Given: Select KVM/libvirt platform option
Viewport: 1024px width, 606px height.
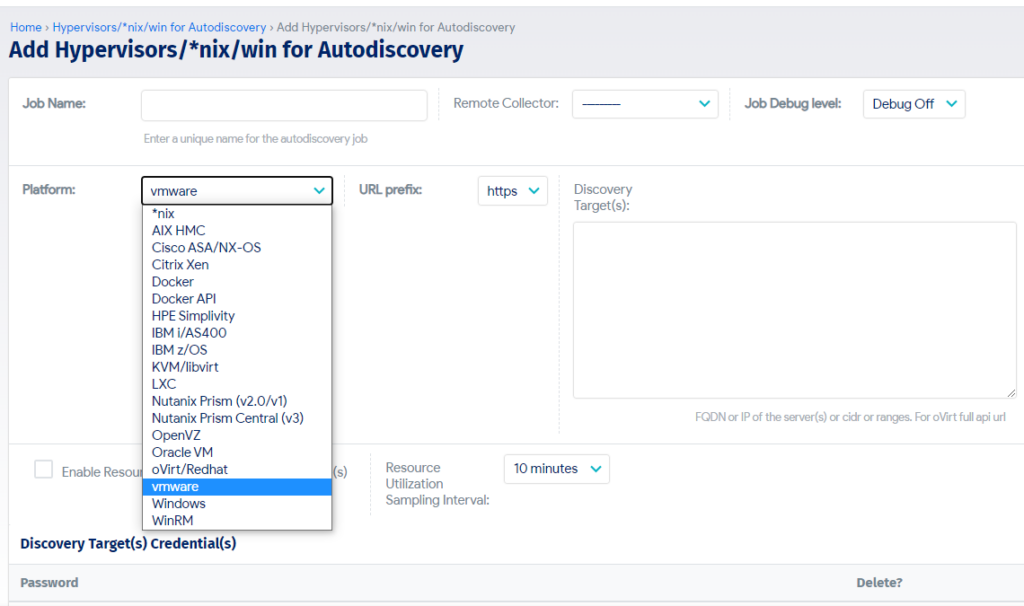Looking at the screenshot, I should click(x=237, y=367).
